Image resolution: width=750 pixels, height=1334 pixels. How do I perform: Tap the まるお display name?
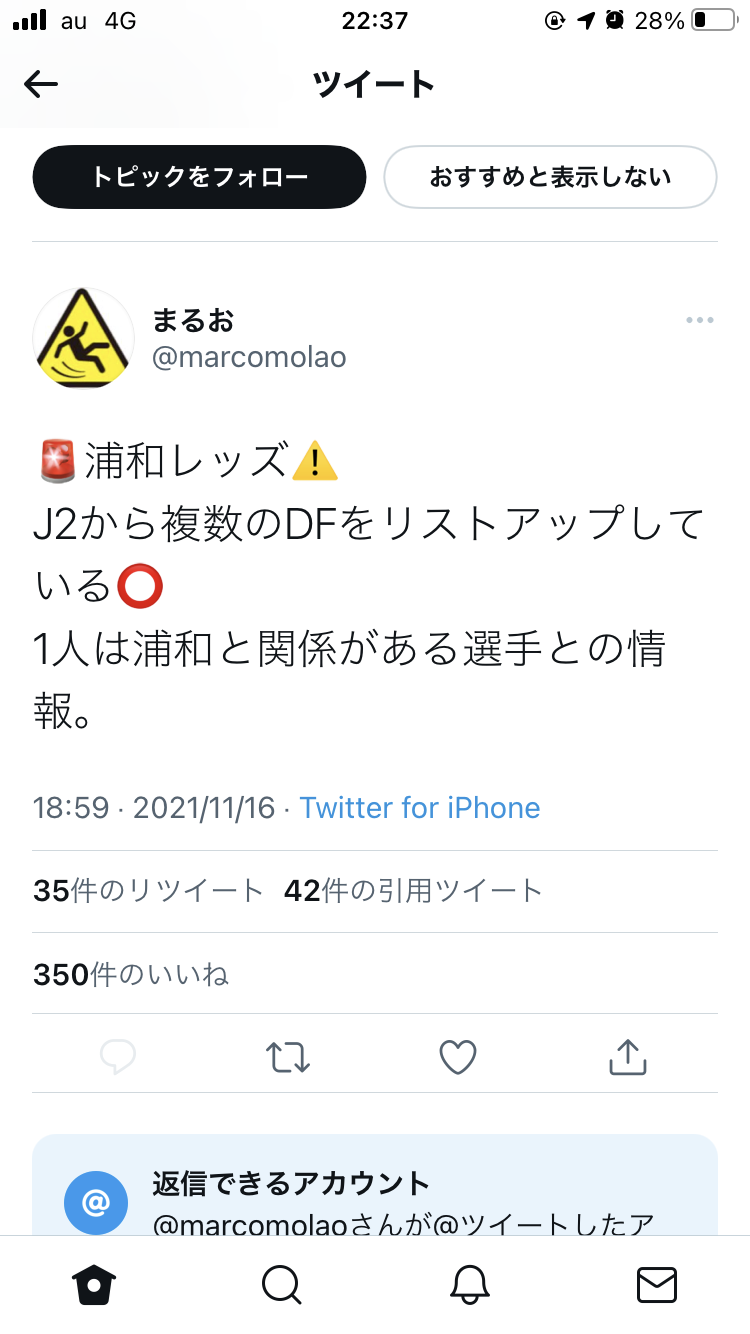pos(193,320)
